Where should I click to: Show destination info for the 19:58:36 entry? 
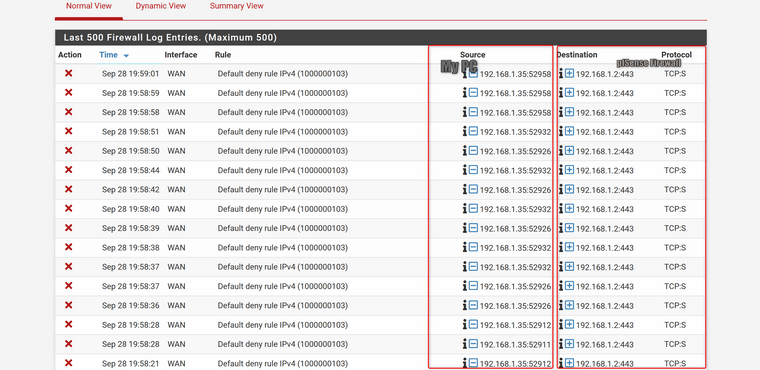[561, 306]
